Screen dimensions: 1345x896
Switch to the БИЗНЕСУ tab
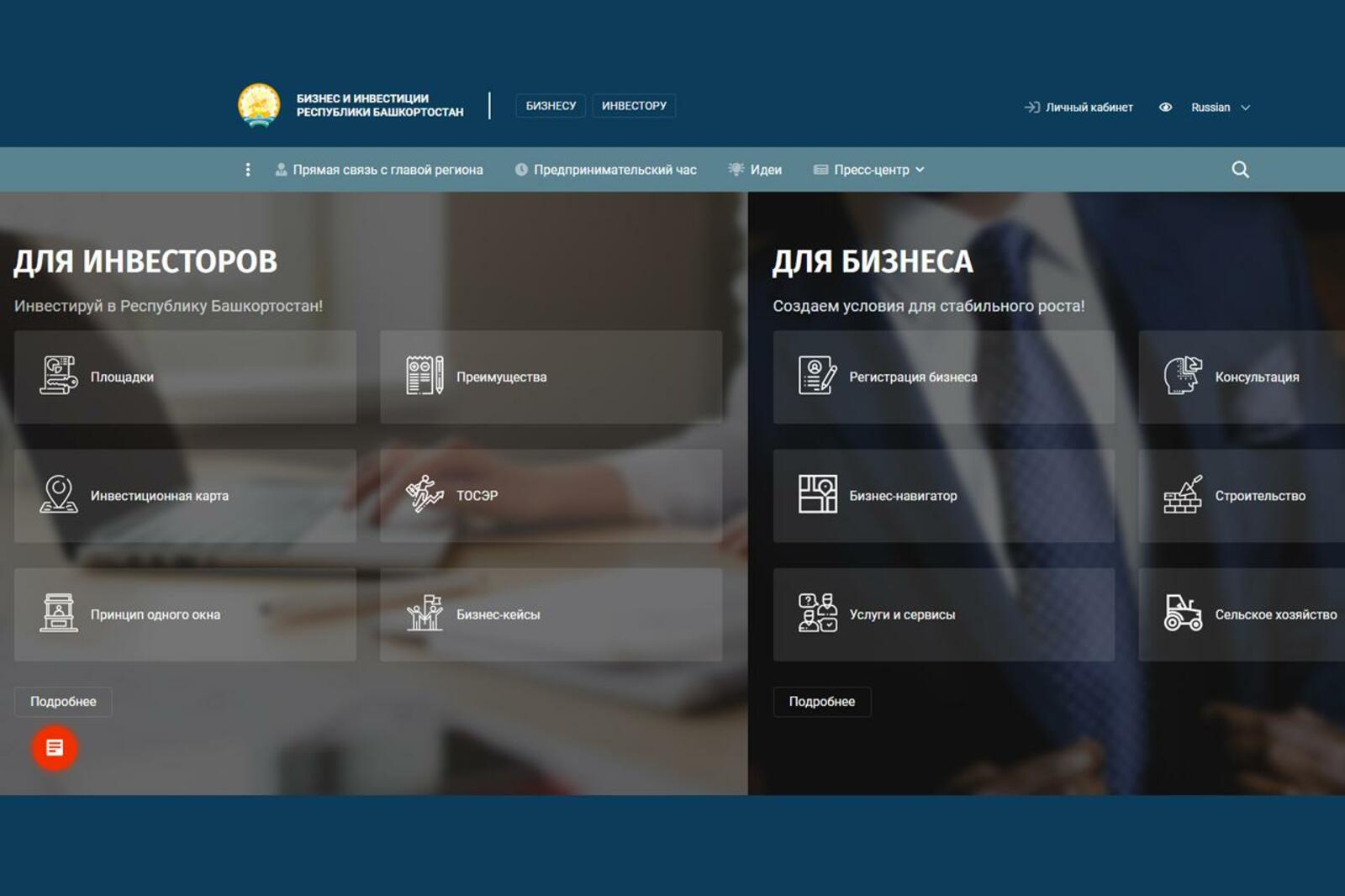[x=551, y=106]
